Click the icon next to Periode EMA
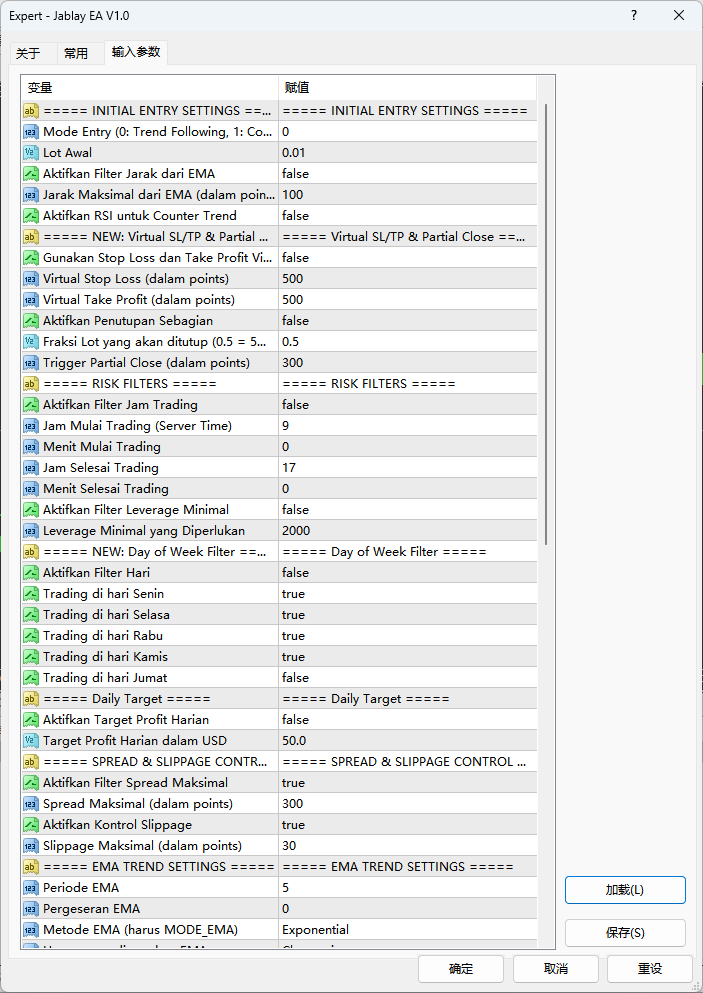The image size is (703, 993). coord(30,888)
